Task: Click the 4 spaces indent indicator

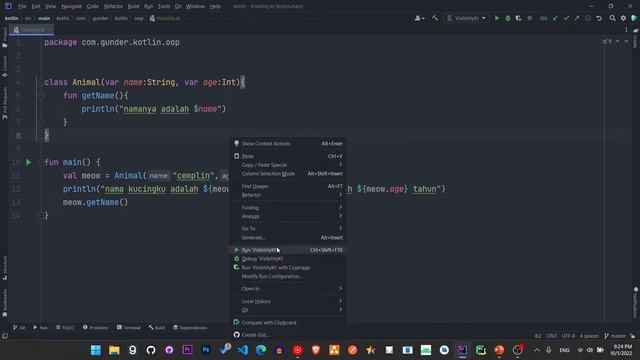Action: (x=589, y=336)
